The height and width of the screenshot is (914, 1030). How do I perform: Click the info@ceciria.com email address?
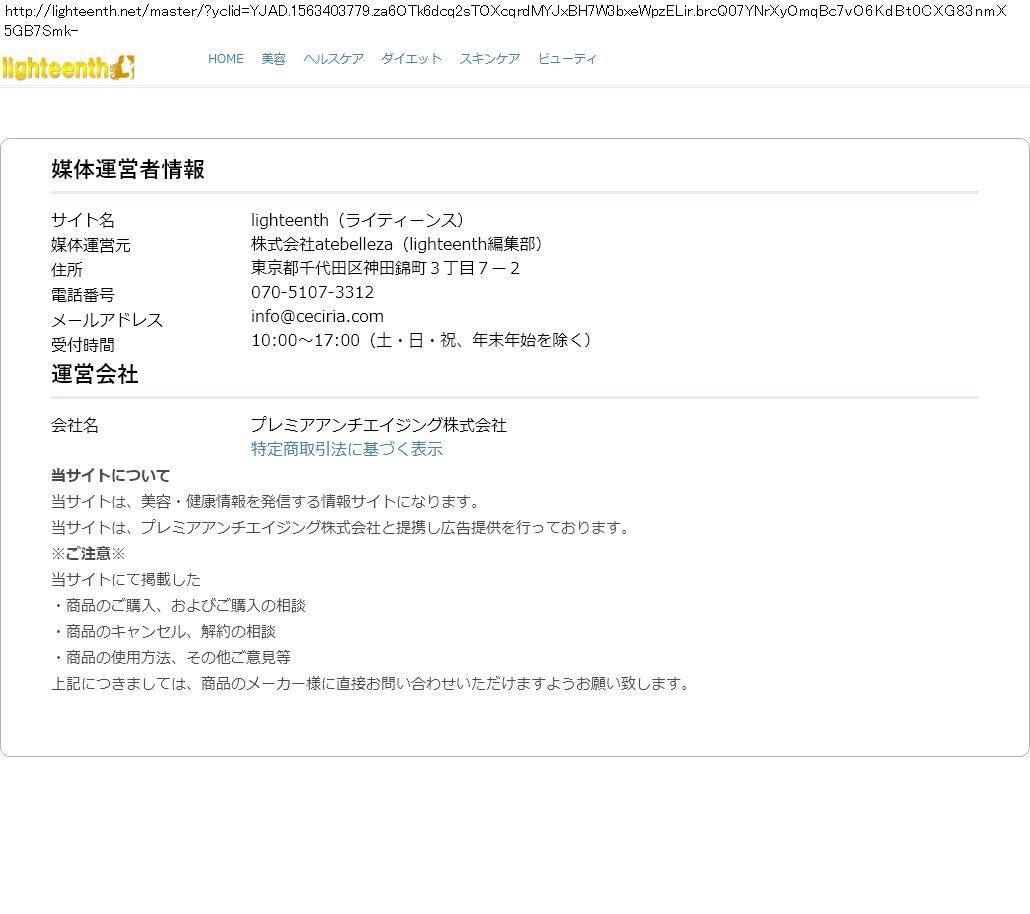coord(317,316)
